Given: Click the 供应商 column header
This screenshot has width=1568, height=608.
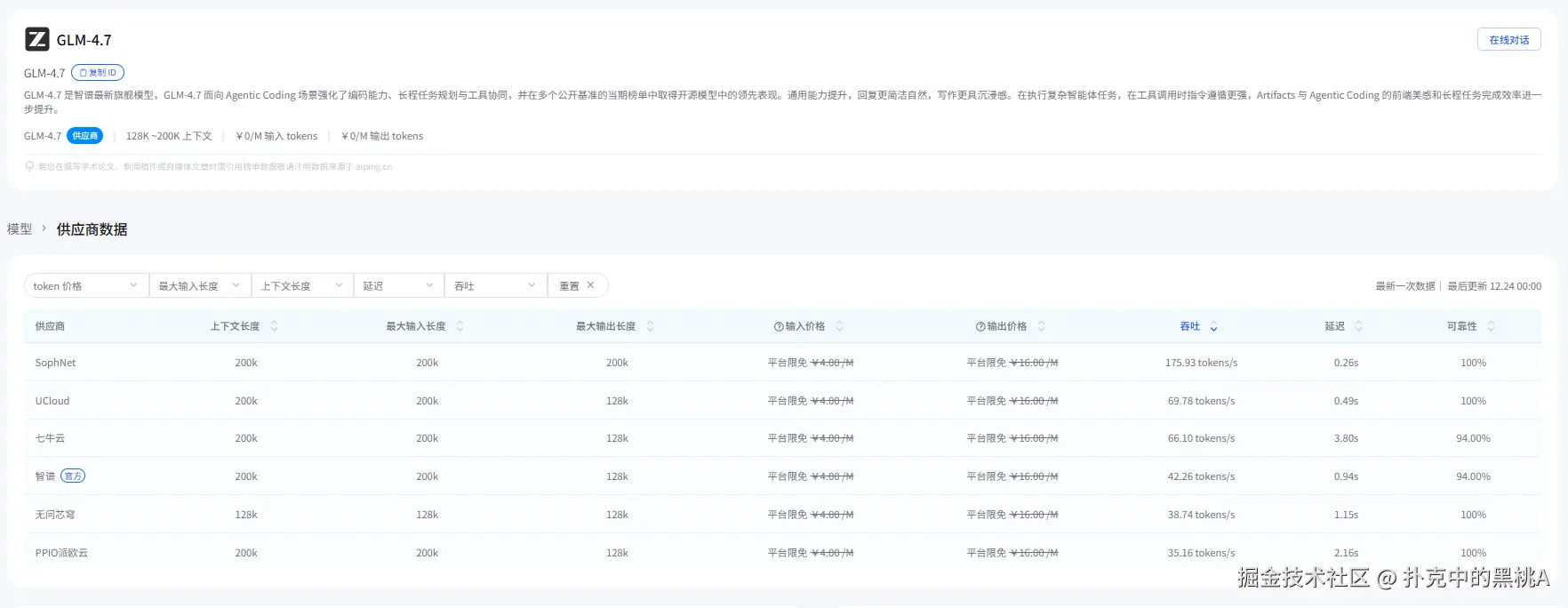Looking at the screenshot, I should (x=50, y=326).
